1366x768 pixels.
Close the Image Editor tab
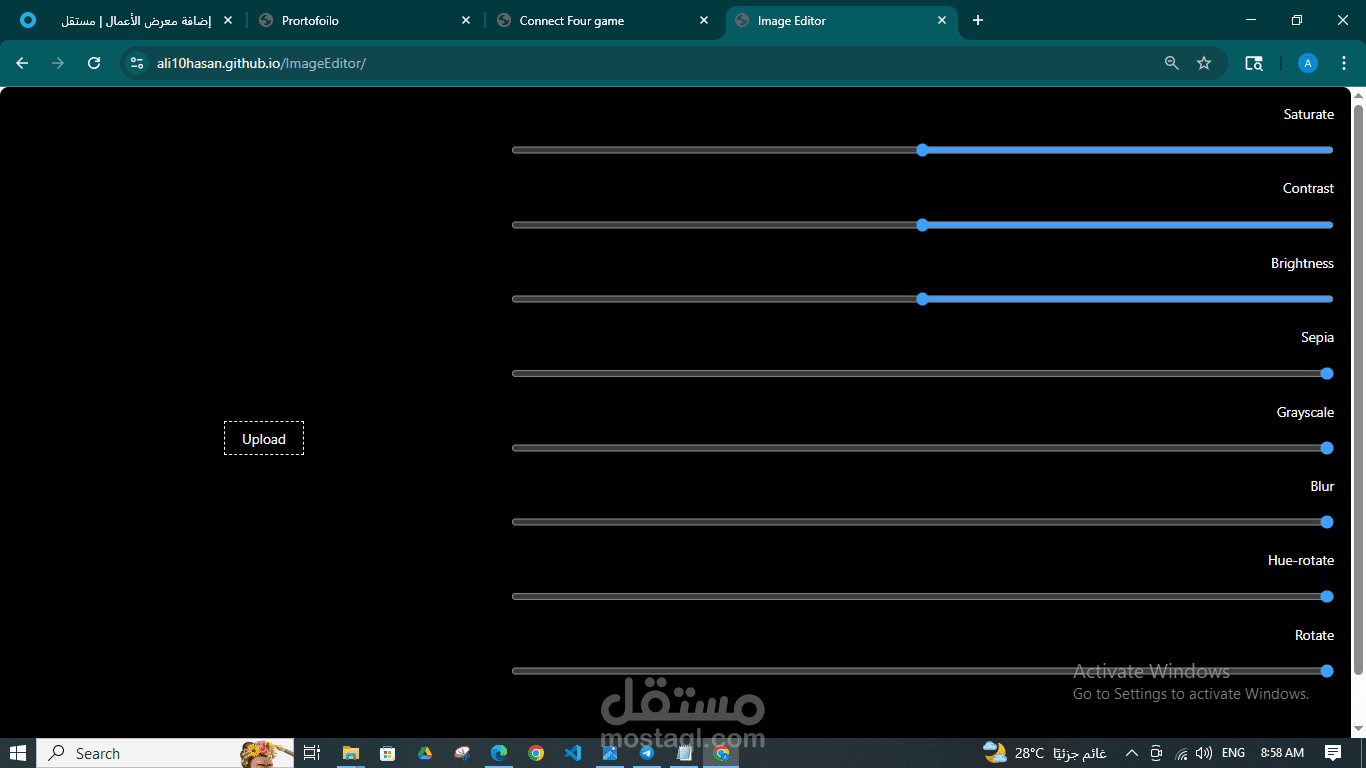coord(942,20)
